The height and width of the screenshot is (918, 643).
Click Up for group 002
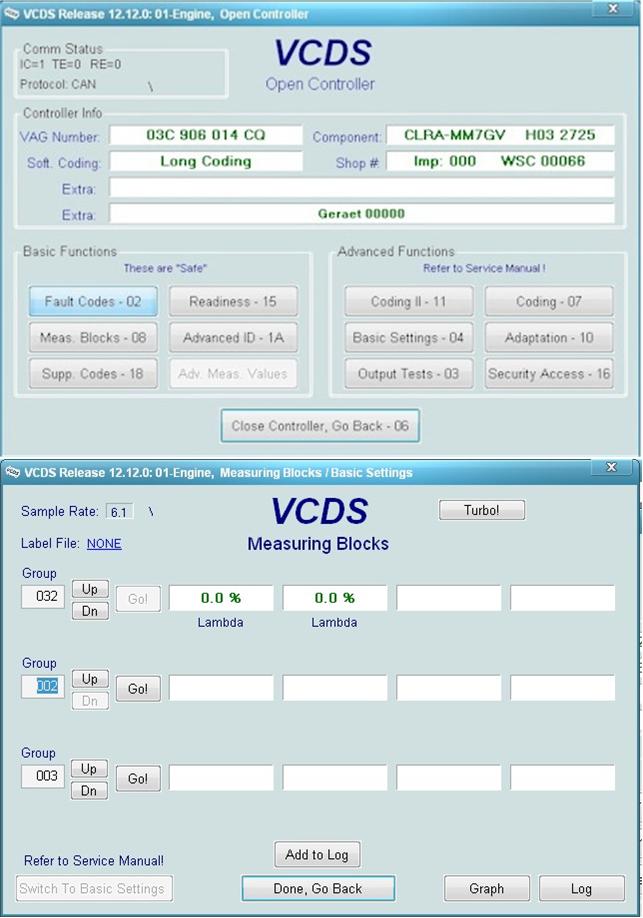click(x=90, y=679)
